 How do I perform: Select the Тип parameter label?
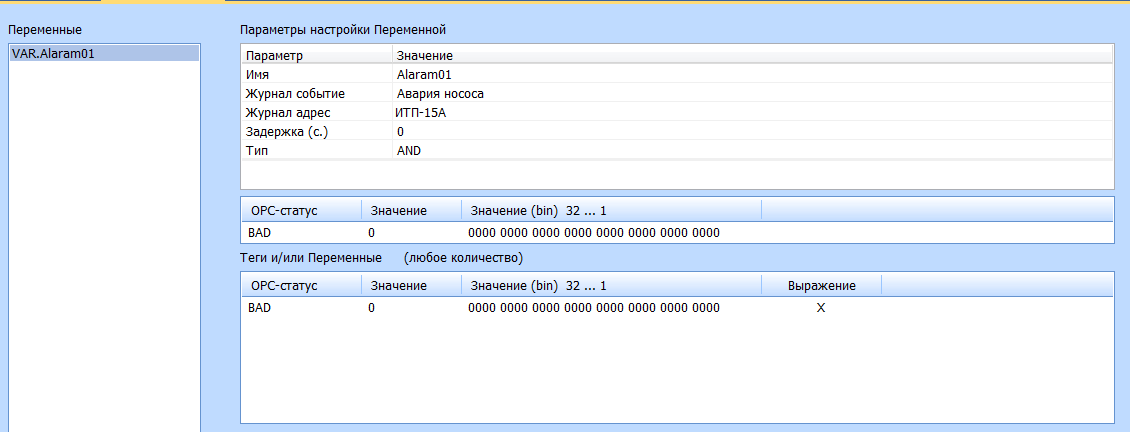pyautogui.click(x=256, y=151)
